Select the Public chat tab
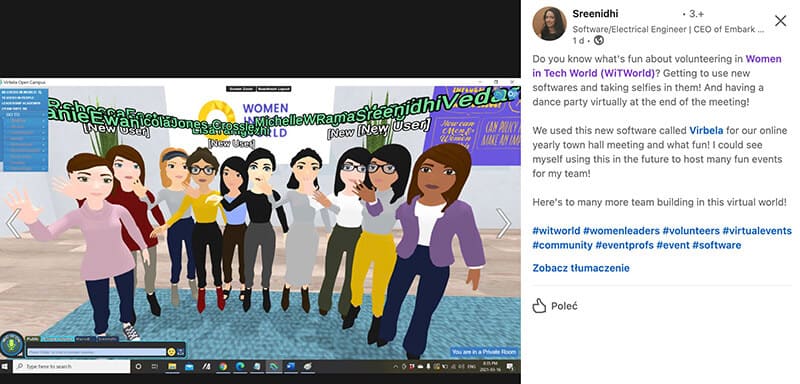Image resolution: width=800 pixels, height=384 pixels. coord(33,339)
